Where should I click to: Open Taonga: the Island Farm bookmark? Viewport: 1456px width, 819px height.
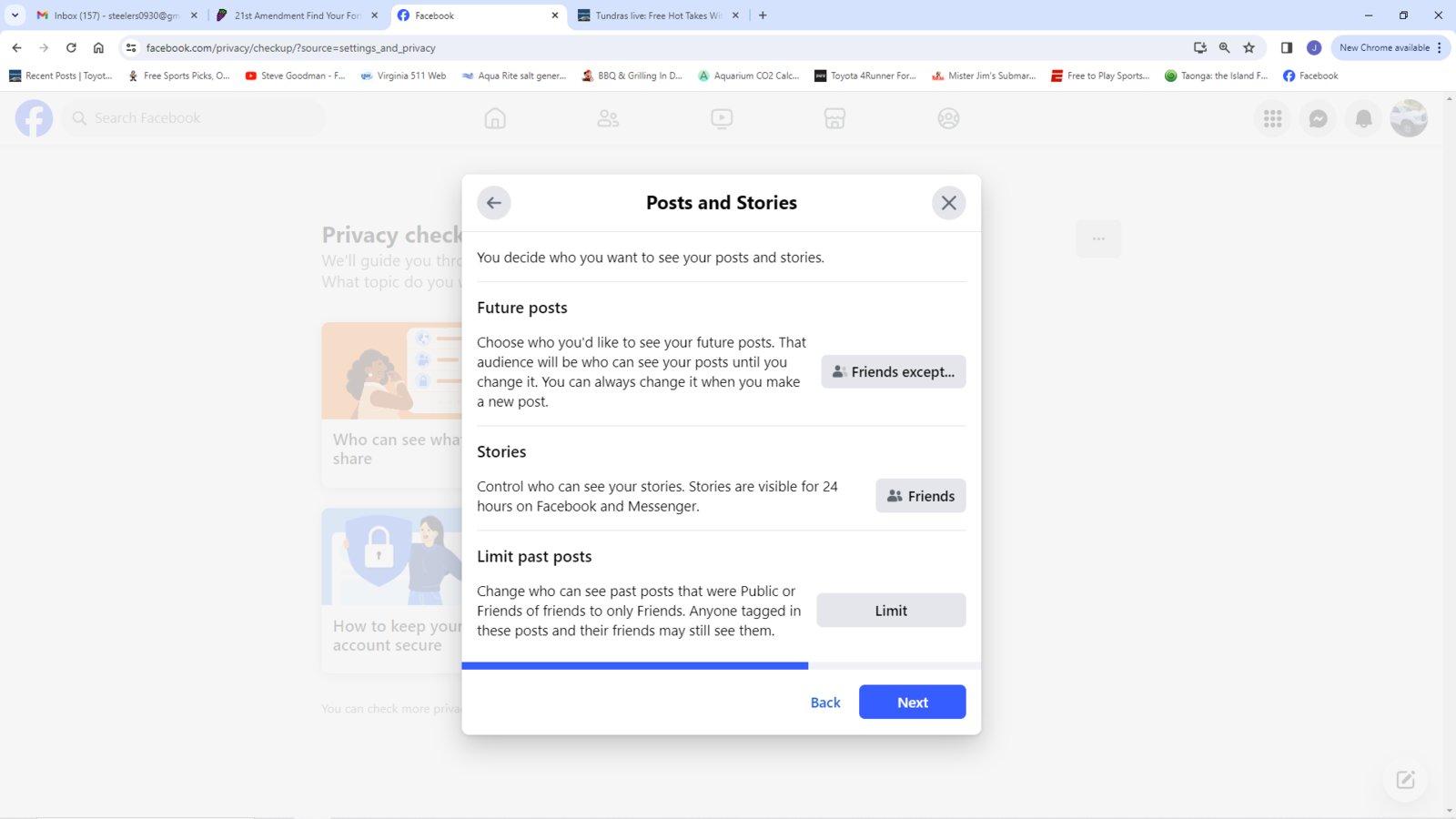click(x=1216, y=76)
